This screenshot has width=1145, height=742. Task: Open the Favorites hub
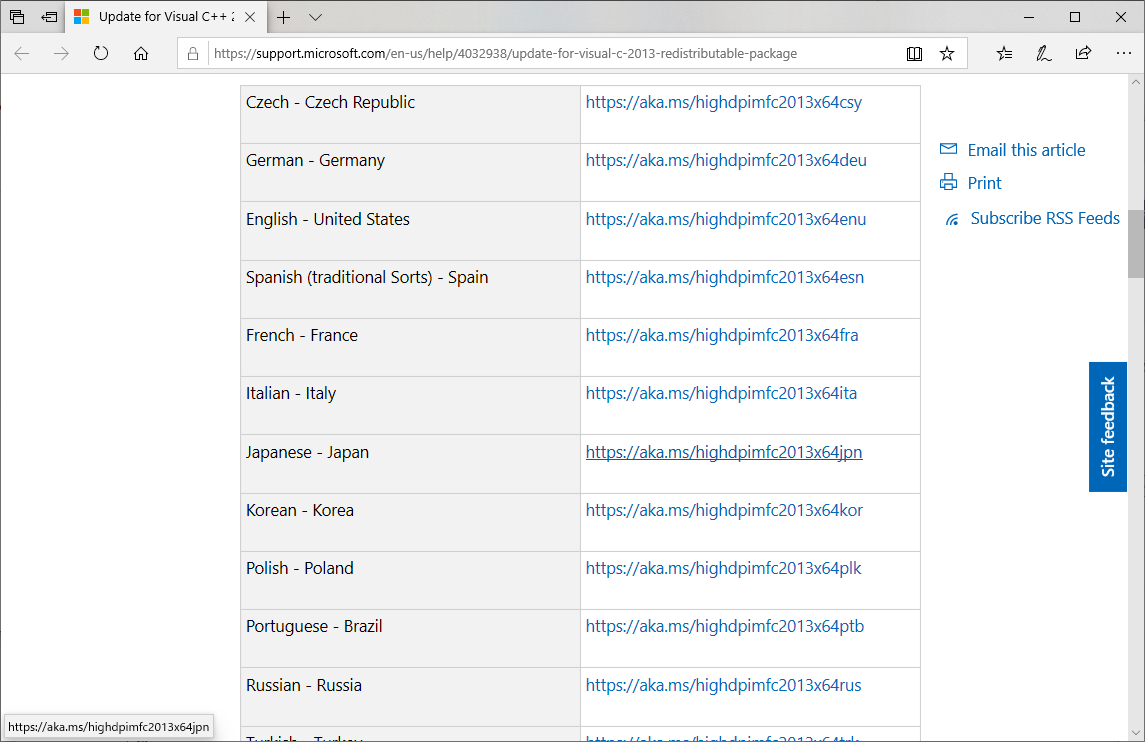point(1005,53)
